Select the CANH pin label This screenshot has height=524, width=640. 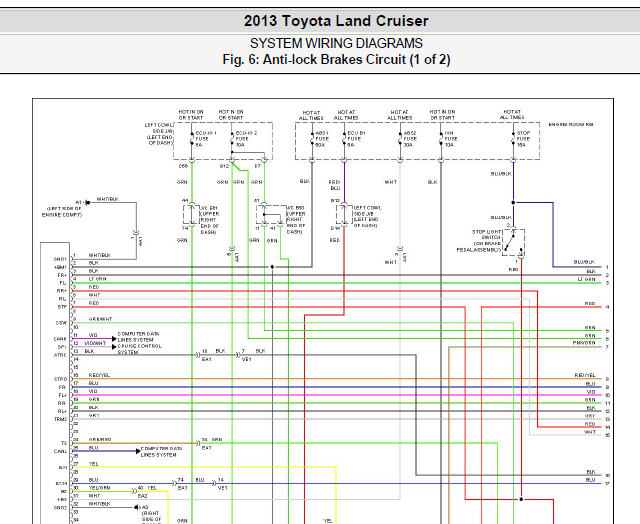[x=60, y=339]
